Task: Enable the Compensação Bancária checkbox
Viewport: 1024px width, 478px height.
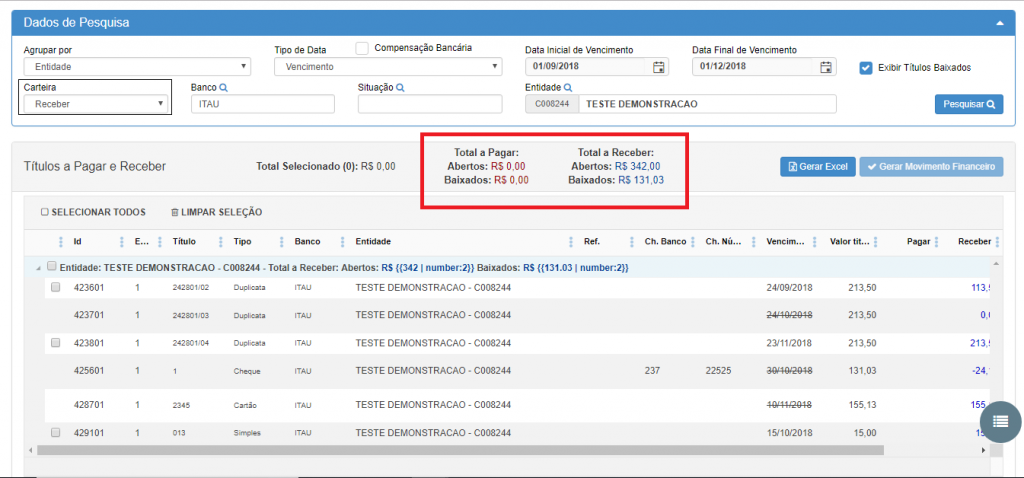Action: [x=362, y=48]
